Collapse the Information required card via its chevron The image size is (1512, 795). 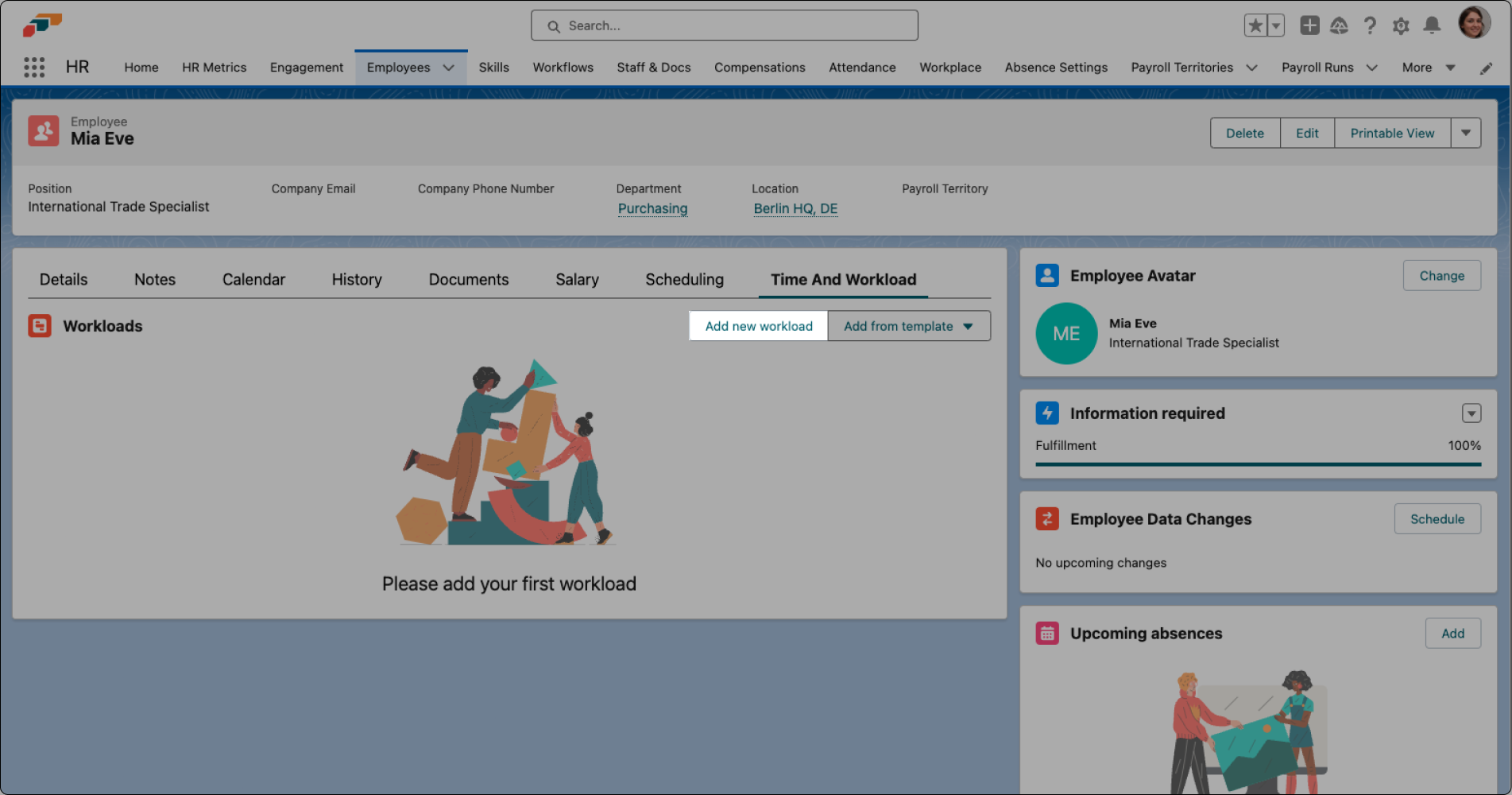(1471, 413)
